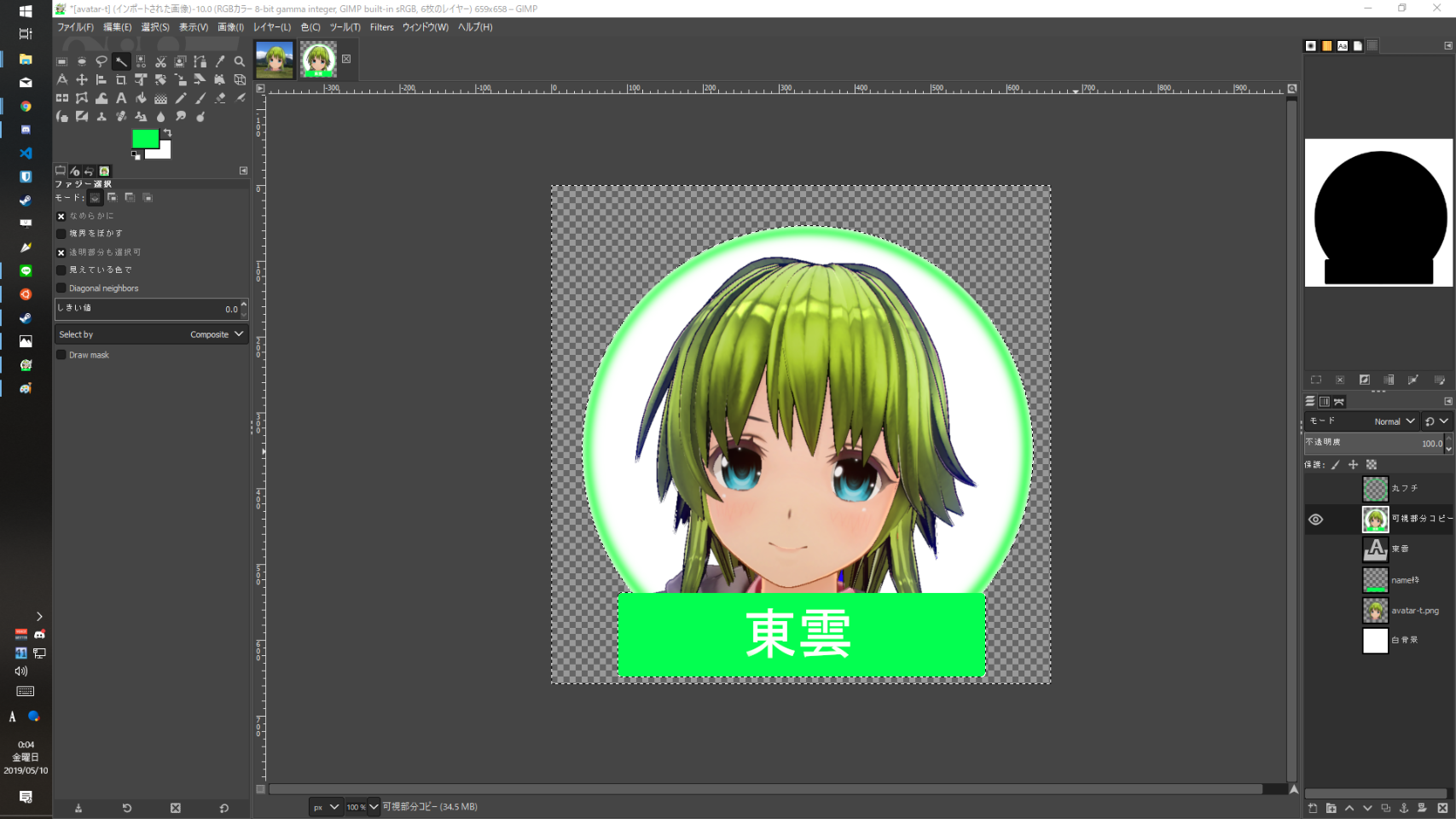Click the anchor floating layer icon
The height and width of the screenshot is (819, 1456).
click(x=1404, y=808)
